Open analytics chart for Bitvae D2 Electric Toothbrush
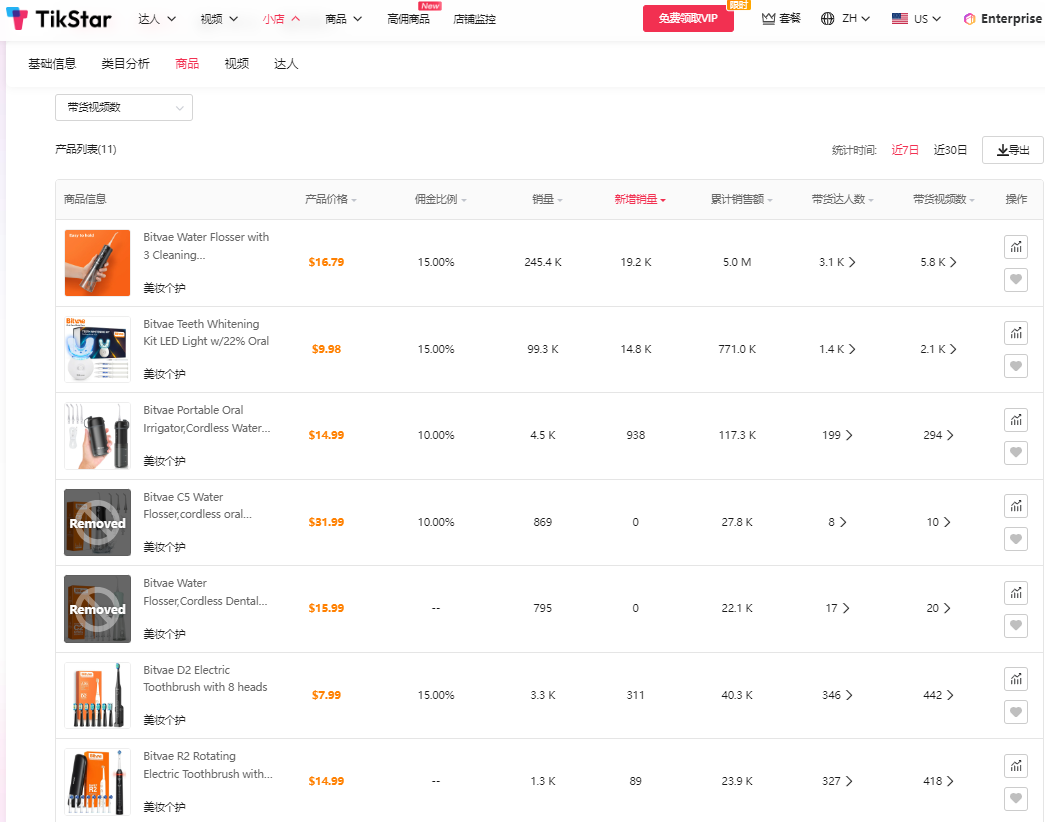This screenshot has width=1045, height=822. (x=1016, y=678)
